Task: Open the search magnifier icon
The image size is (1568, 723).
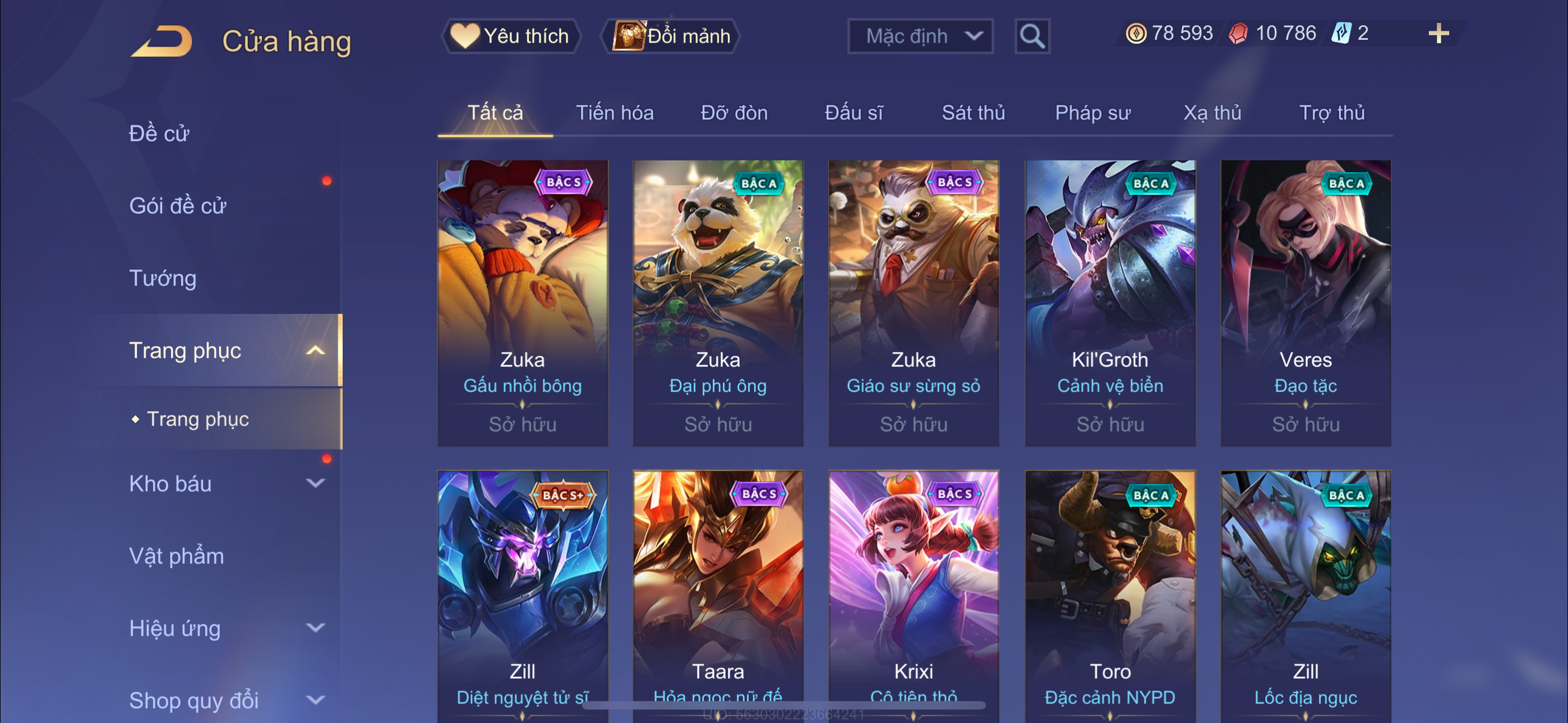Action: tap(1032, 36)
